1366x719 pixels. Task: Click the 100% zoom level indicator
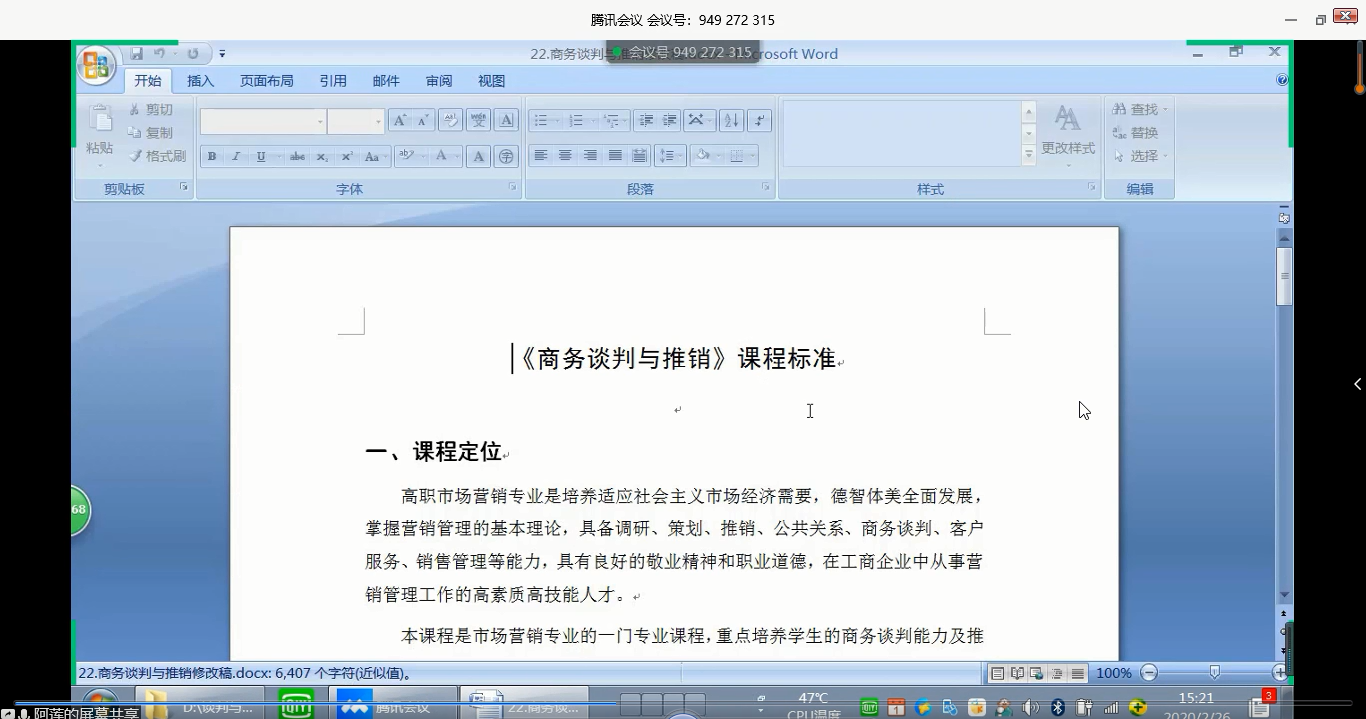[x=1113, y=673]
